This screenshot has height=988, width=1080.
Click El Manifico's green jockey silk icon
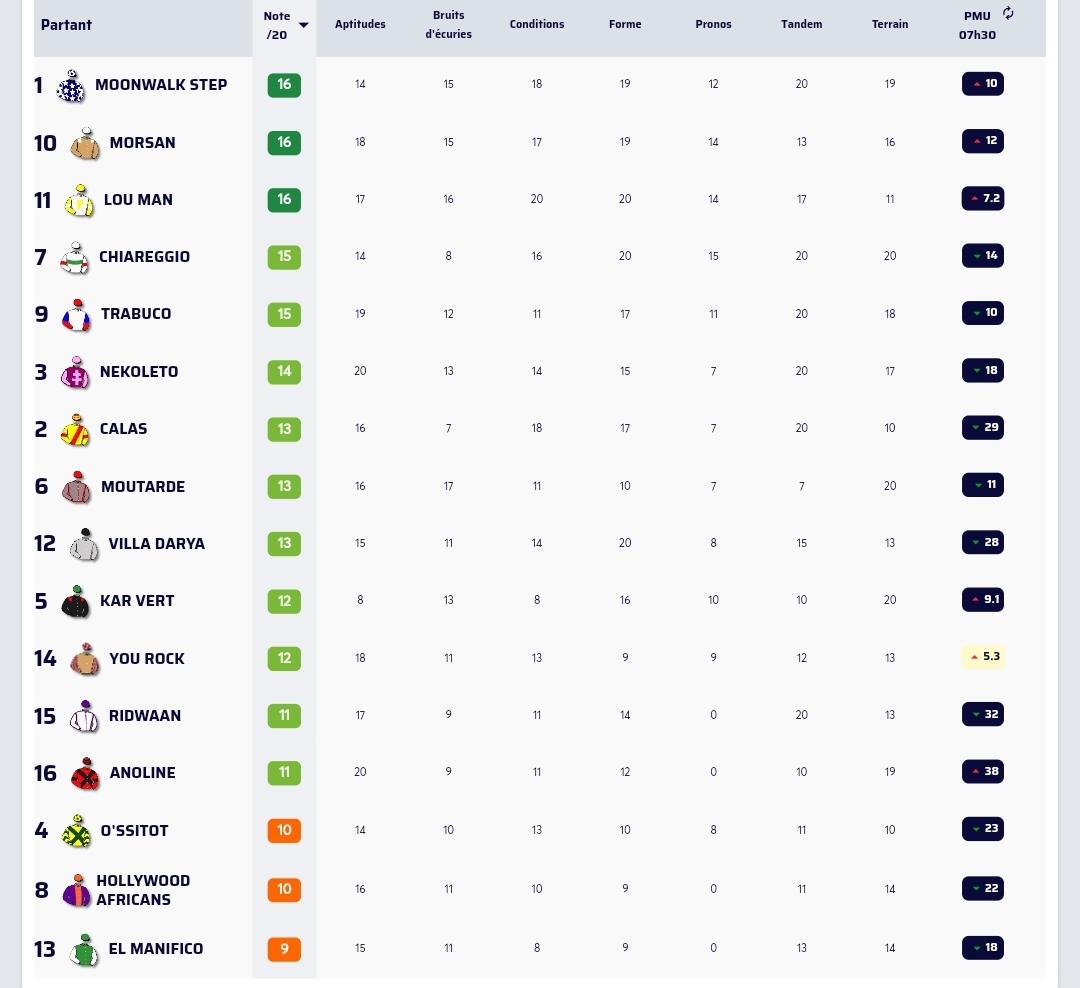click(x=84, y=950)
